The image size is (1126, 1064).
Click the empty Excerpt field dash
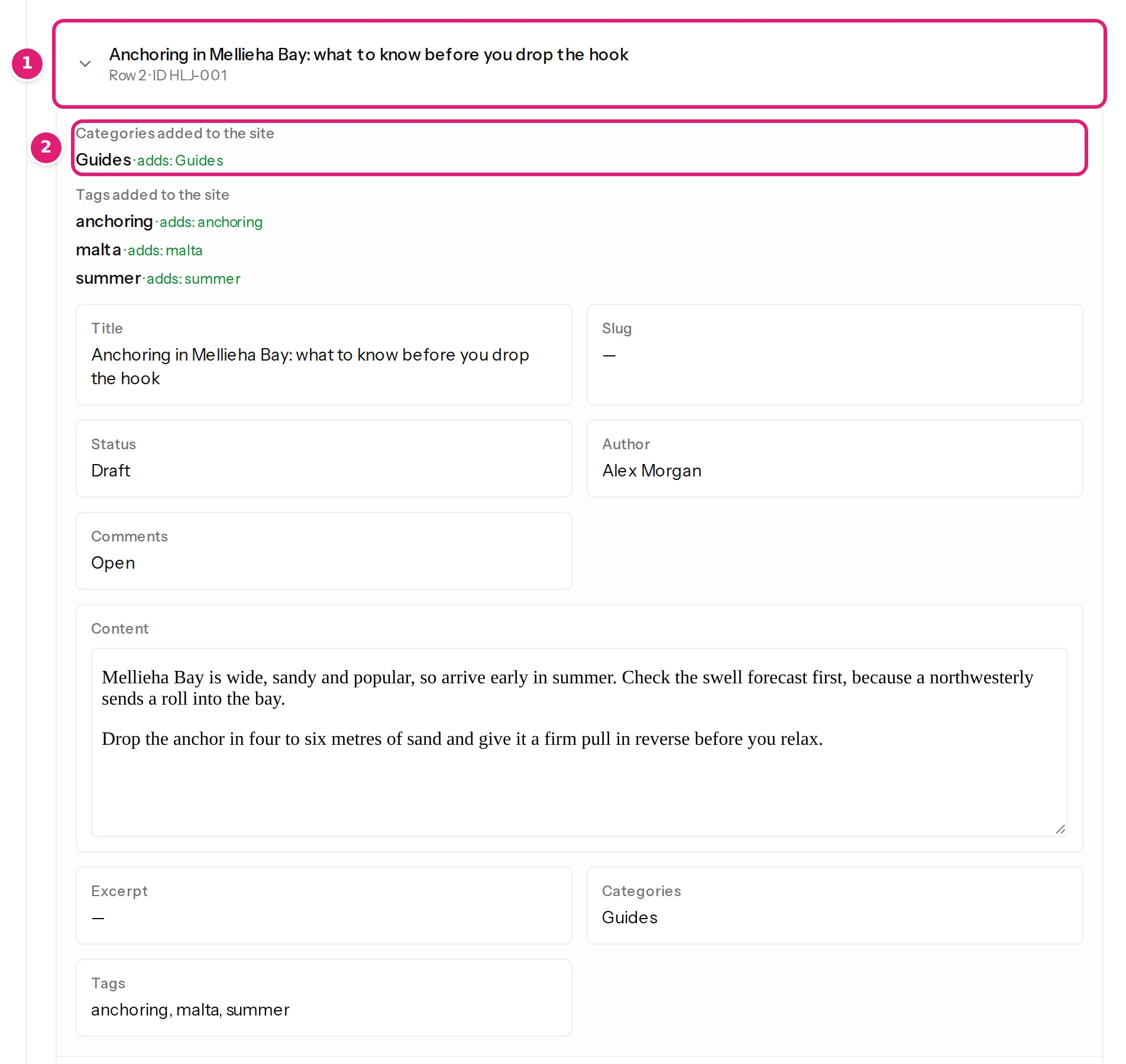click(x=98, y=917)
